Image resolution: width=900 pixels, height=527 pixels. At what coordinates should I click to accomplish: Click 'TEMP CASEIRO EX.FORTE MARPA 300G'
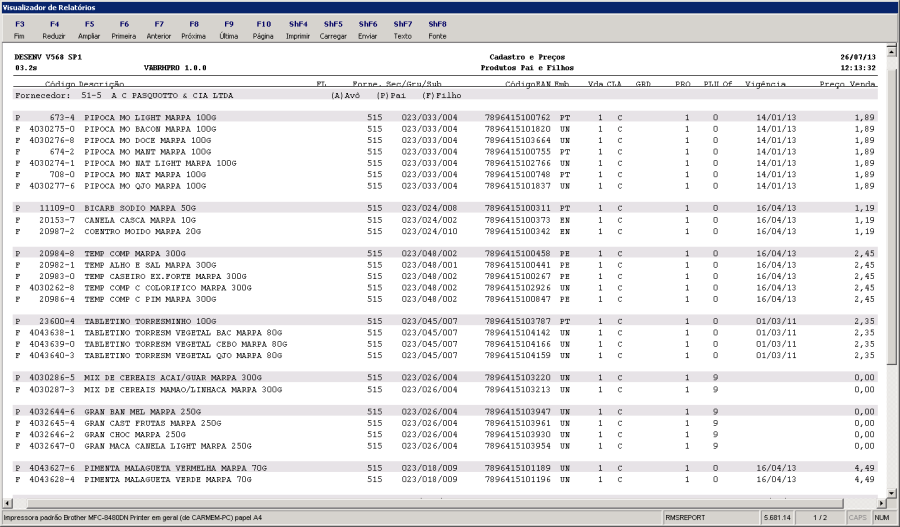165,276
